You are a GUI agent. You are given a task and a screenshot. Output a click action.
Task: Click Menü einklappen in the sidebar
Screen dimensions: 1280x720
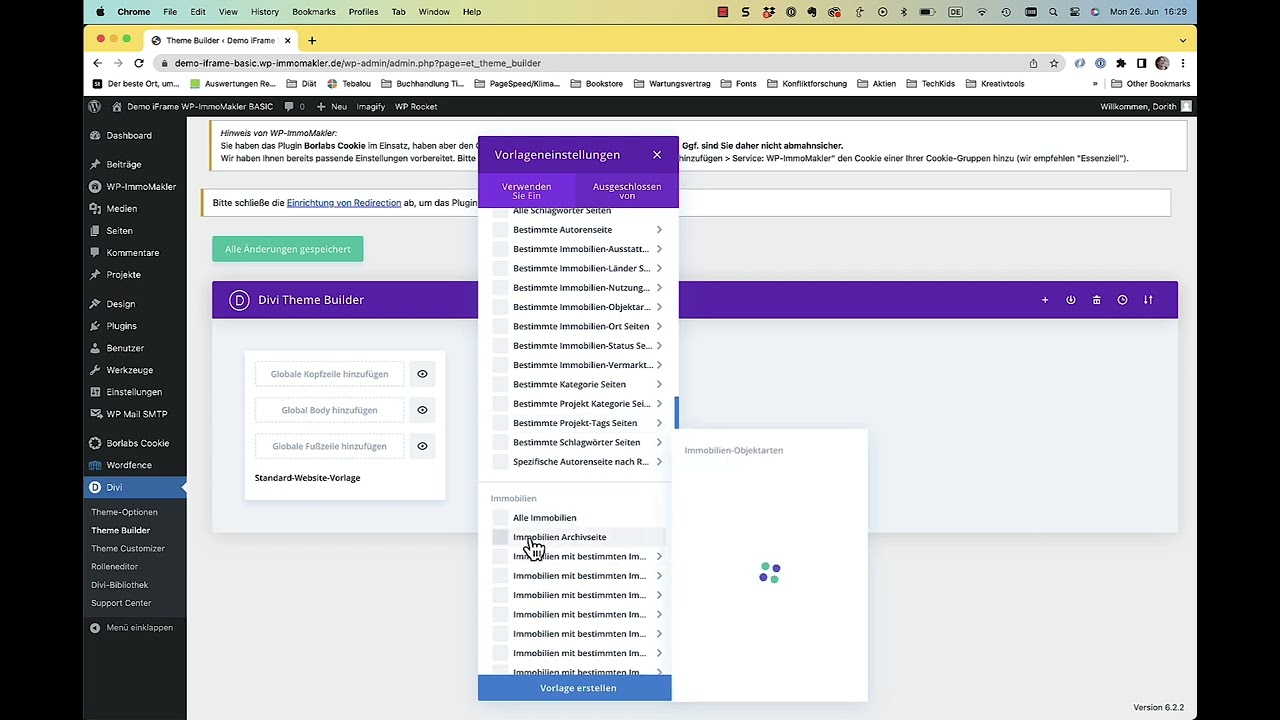click(x=131, y=628)
